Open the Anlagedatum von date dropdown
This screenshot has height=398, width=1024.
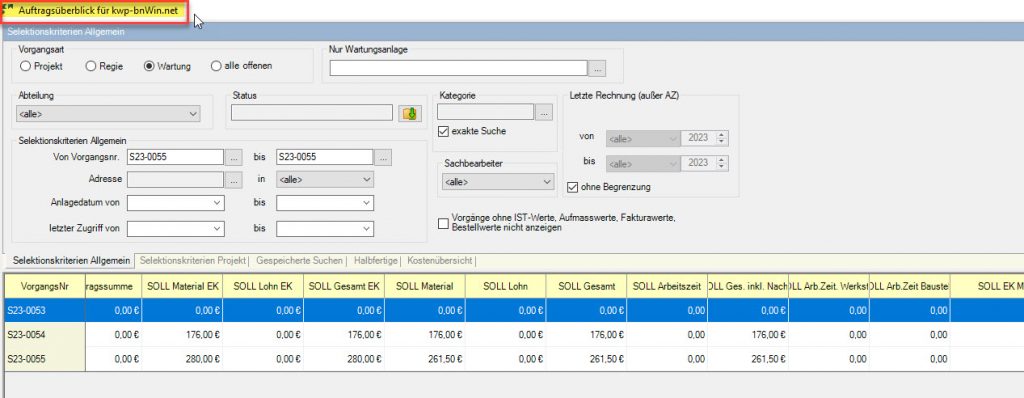coord(176,203)
